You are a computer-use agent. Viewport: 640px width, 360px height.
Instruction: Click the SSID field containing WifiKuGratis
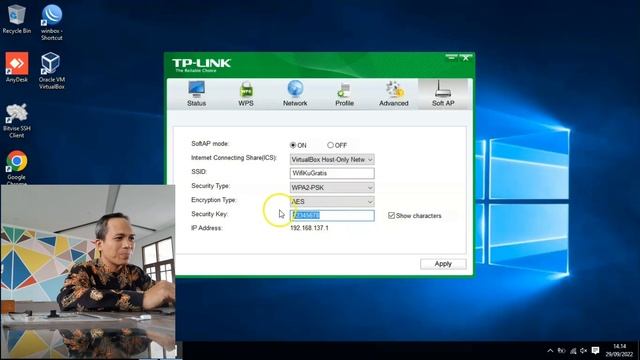tap(332, 173)
